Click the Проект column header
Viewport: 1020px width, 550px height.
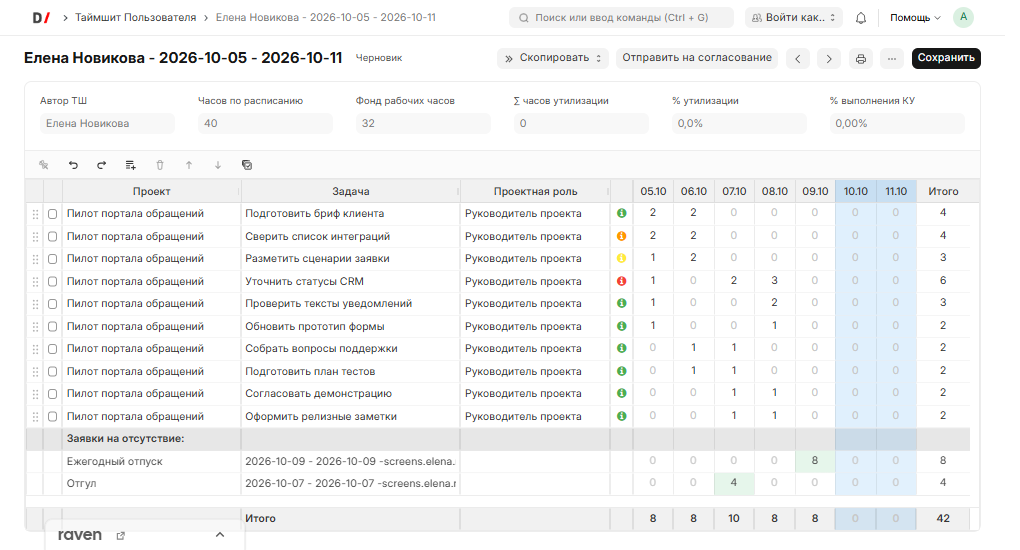click(x=152, y=191)
